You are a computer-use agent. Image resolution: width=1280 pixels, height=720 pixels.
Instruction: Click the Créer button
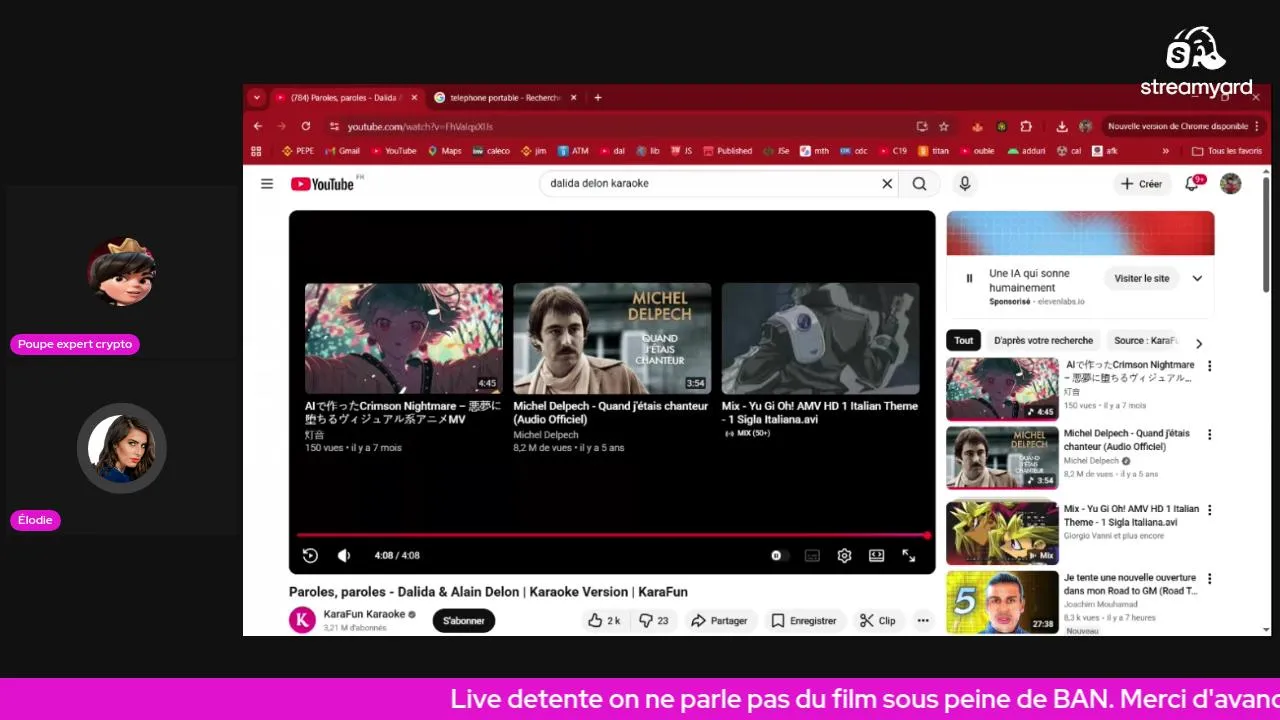point(1141,184)
